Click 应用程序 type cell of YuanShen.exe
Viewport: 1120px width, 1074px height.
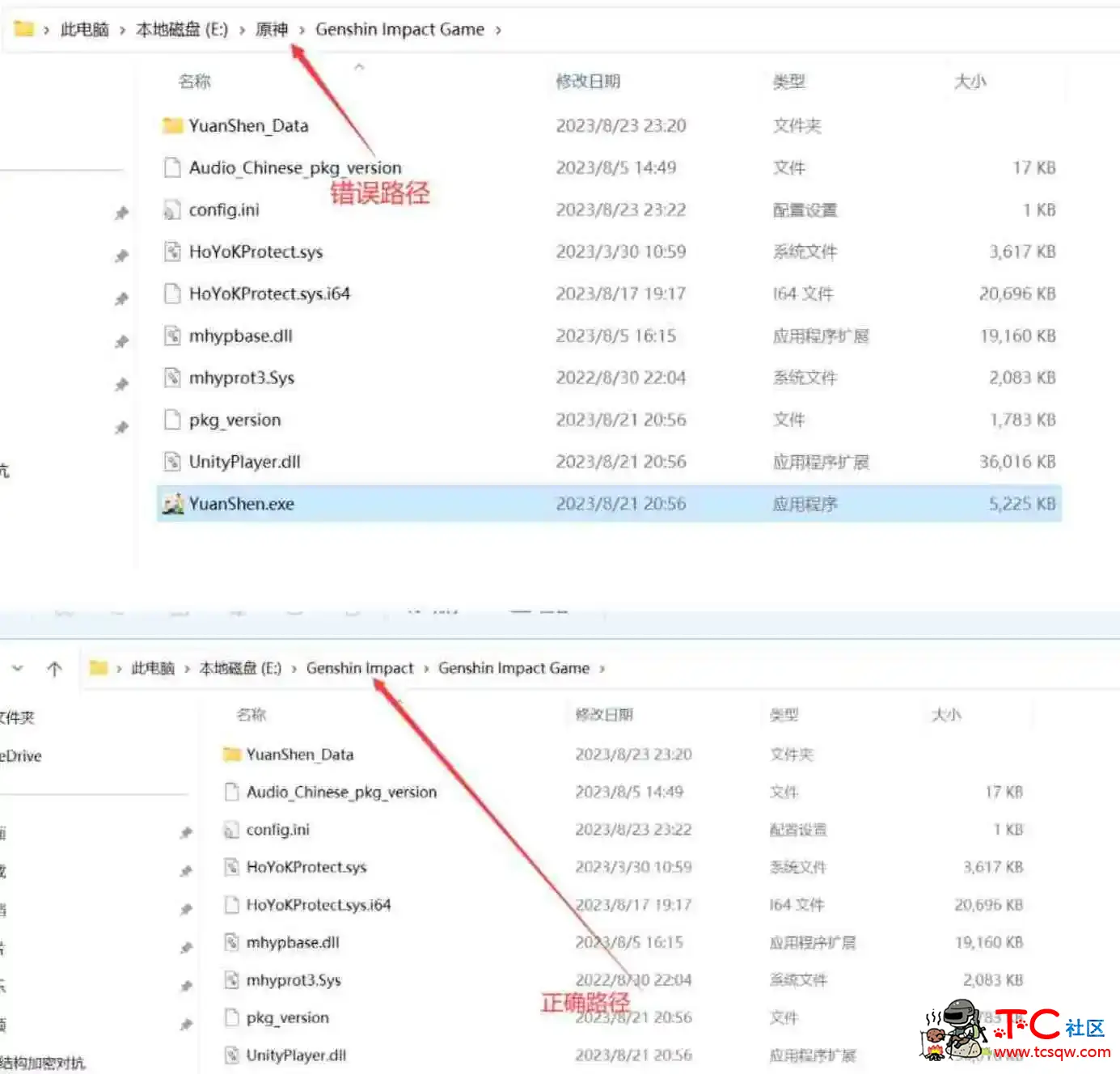point(805,504)
